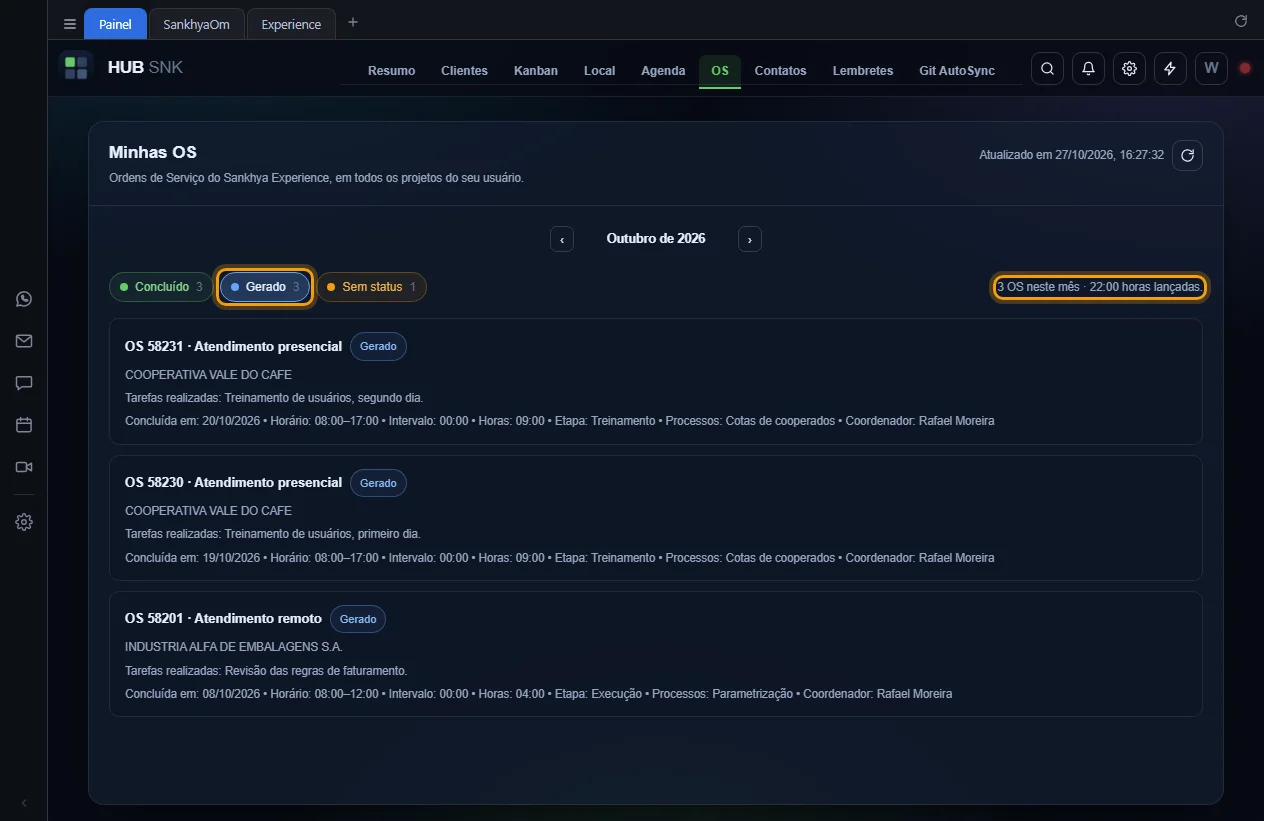Click the Gerado badge on OS 58201

358,619
